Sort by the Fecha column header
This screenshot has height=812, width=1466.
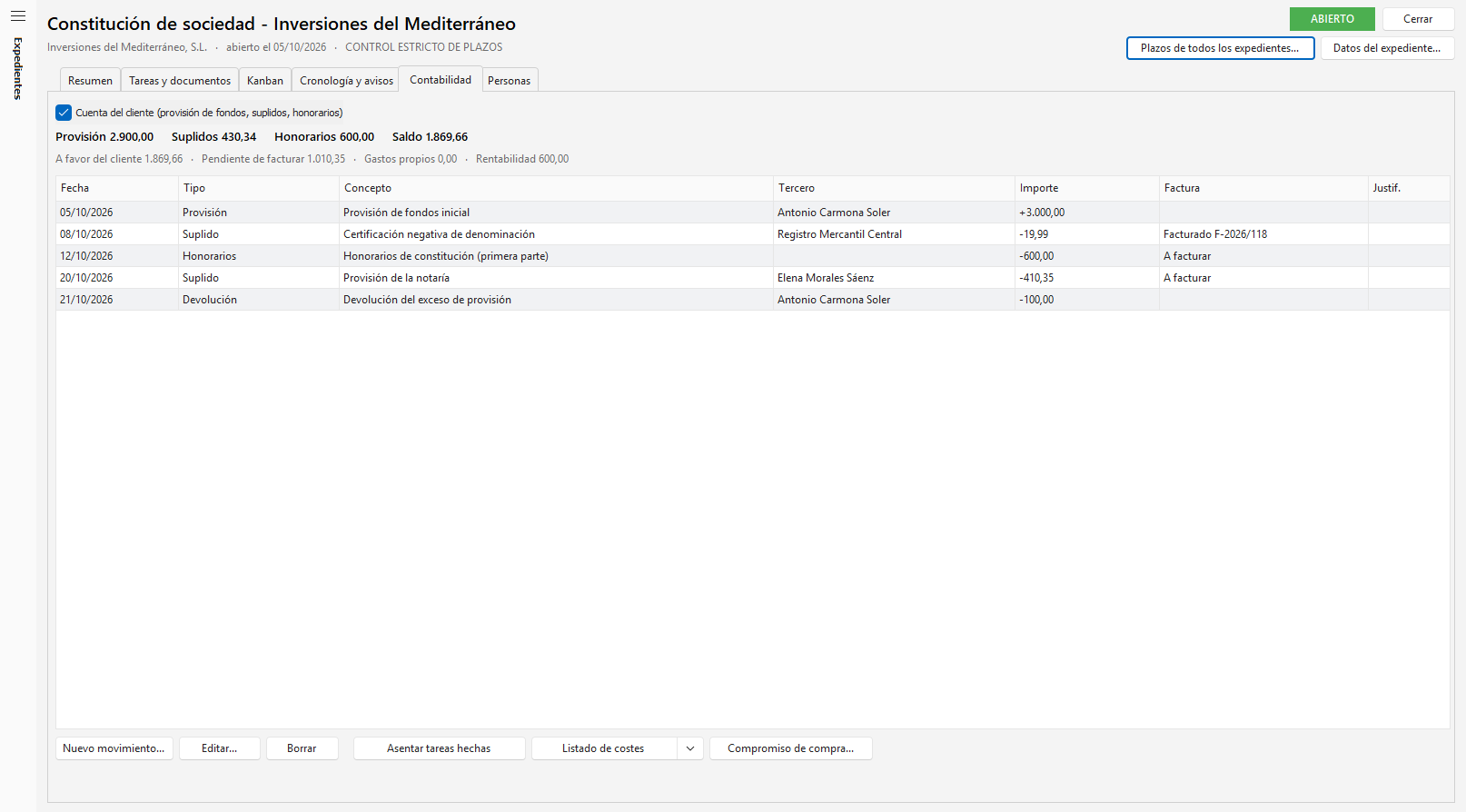pos(117,188)
